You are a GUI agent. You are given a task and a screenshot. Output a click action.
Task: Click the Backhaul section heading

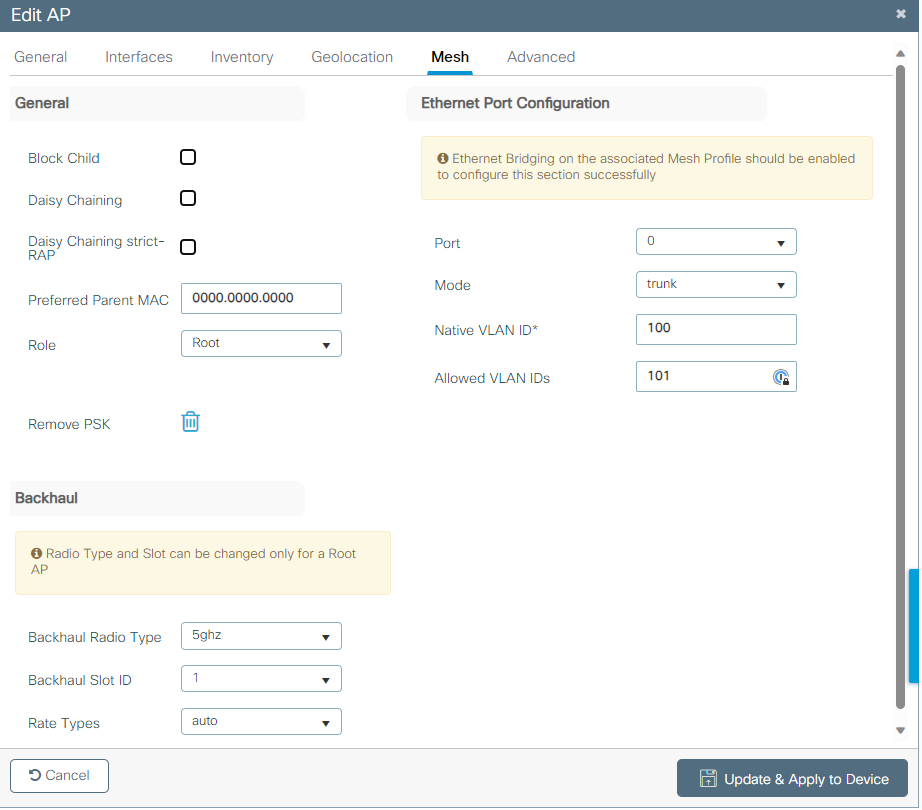tap(46, 498)
